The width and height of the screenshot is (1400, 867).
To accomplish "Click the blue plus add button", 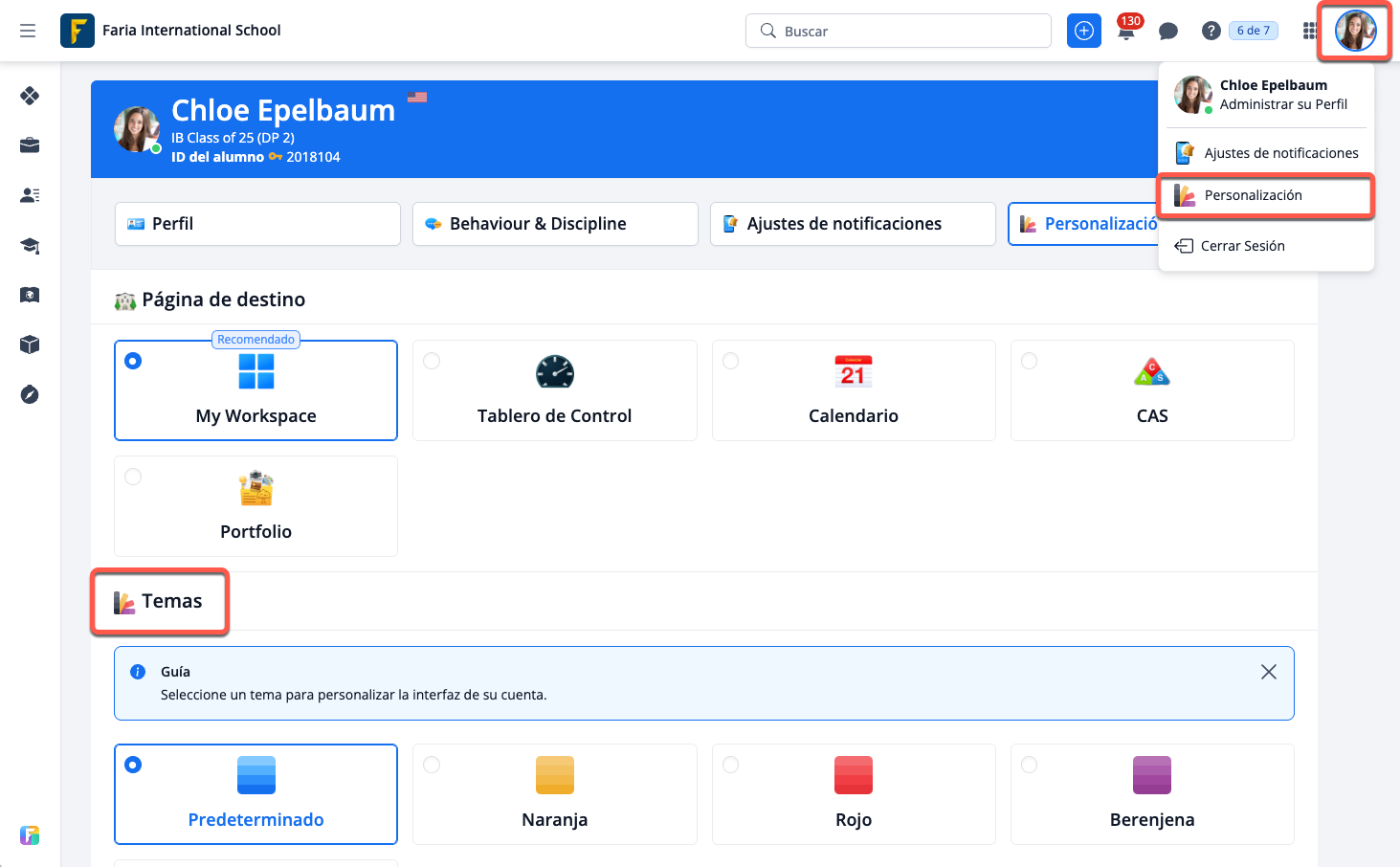I will click(x=1083, y=31).
